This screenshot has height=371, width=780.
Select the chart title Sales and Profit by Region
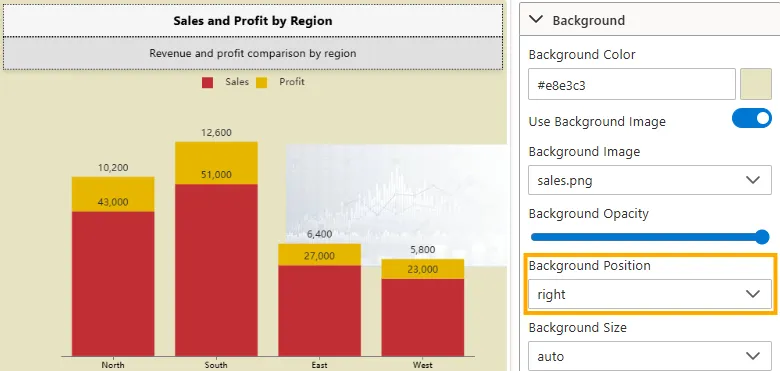tap(253, 21)
